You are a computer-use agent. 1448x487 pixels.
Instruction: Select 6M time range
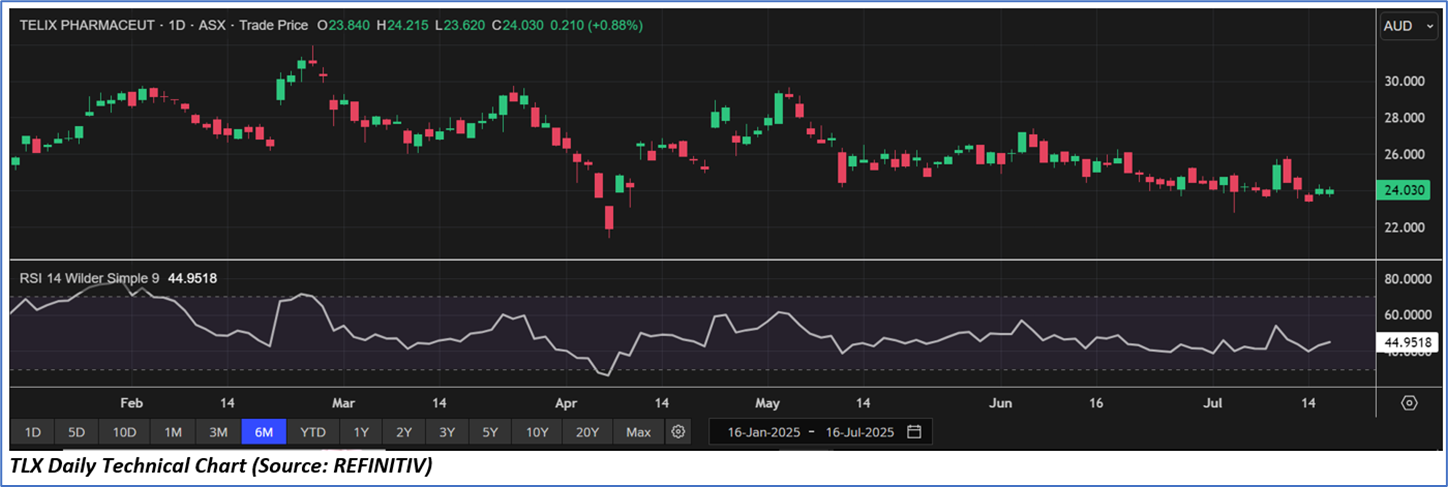(x=264, y=432)
